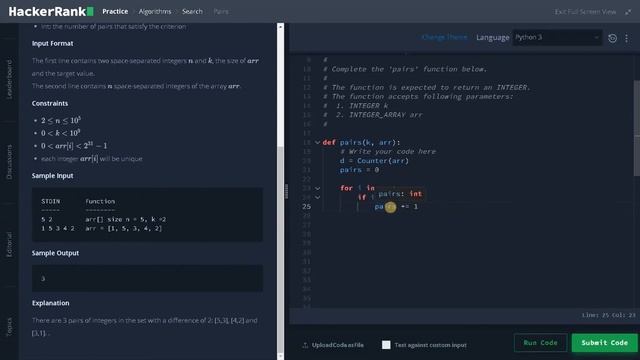This screenshot has width=640, height=360.
Task: Switch to the Editorial side tab
Action: [9, 244]
